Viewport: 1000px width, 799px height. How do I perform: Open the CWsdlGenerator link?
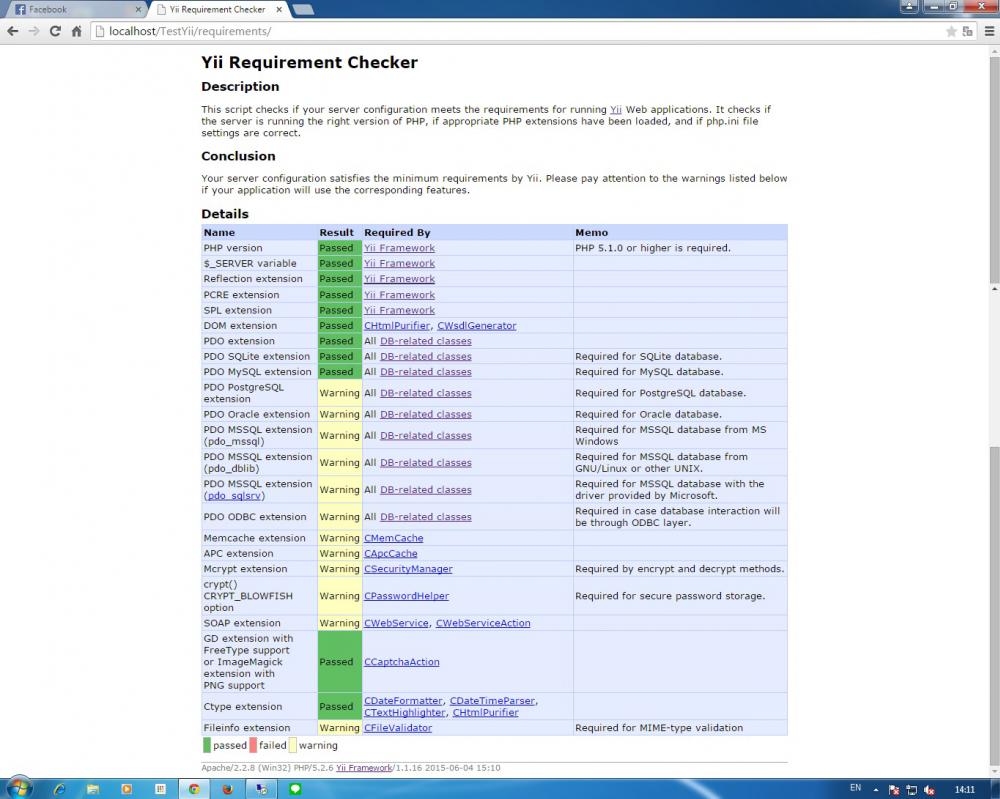pyautogui.click(x=476, y=325)
